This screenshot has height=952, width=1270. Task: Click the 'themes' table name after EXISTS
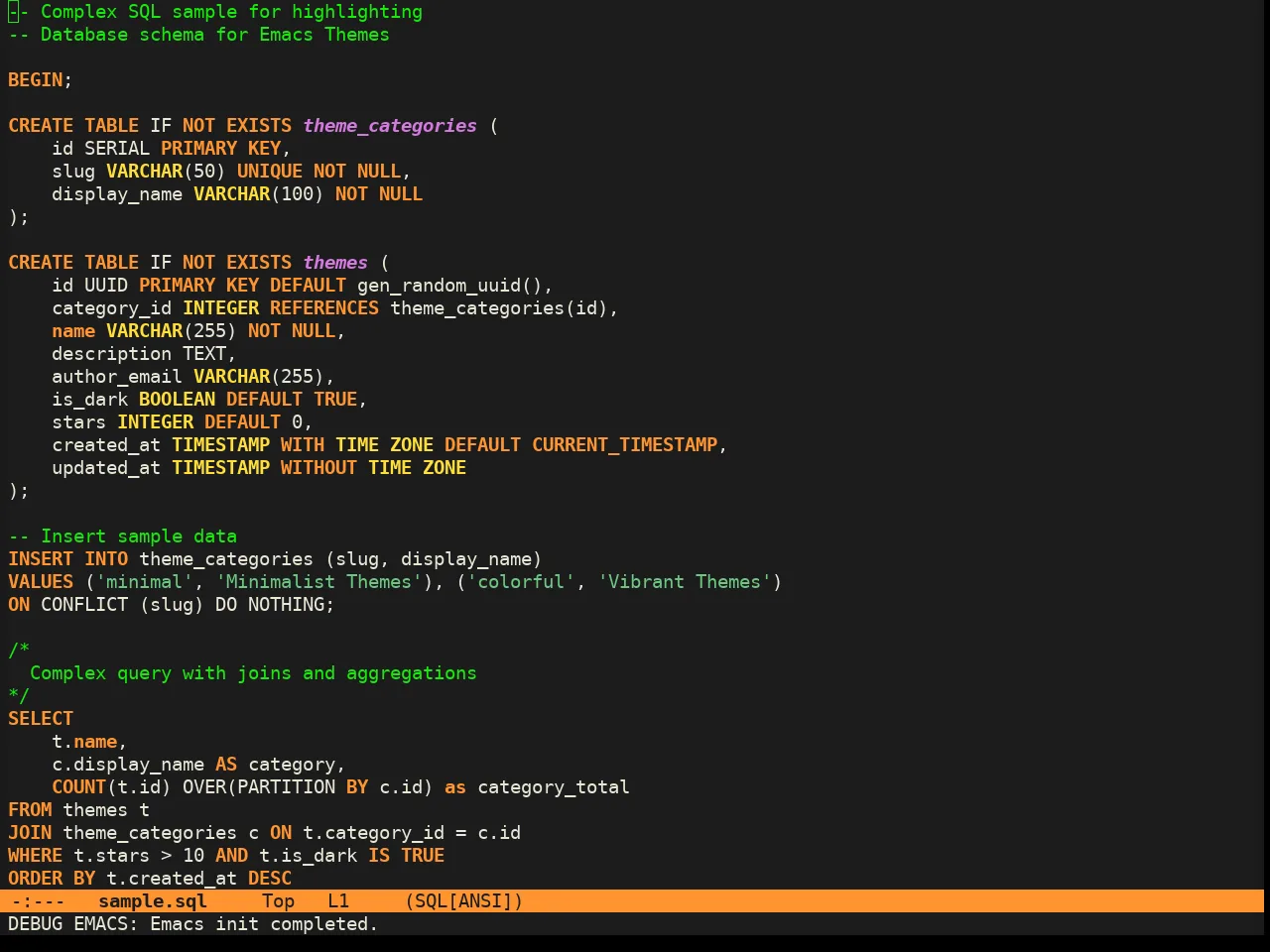pyautogui.click(x=335, y=263)
